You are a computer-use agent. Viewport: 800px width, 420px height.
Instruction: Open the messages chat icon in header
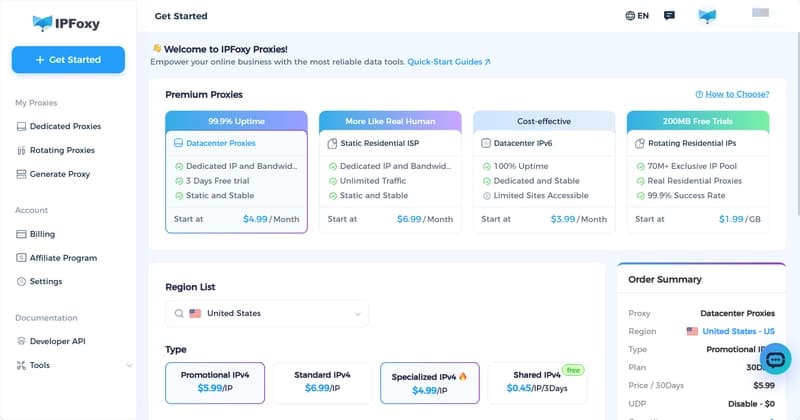point(669,16)
